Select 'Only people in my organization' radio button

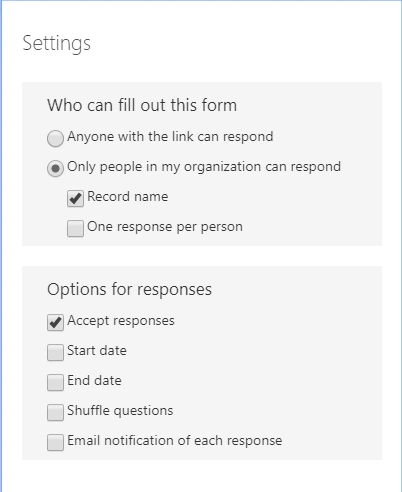point(55,168)
